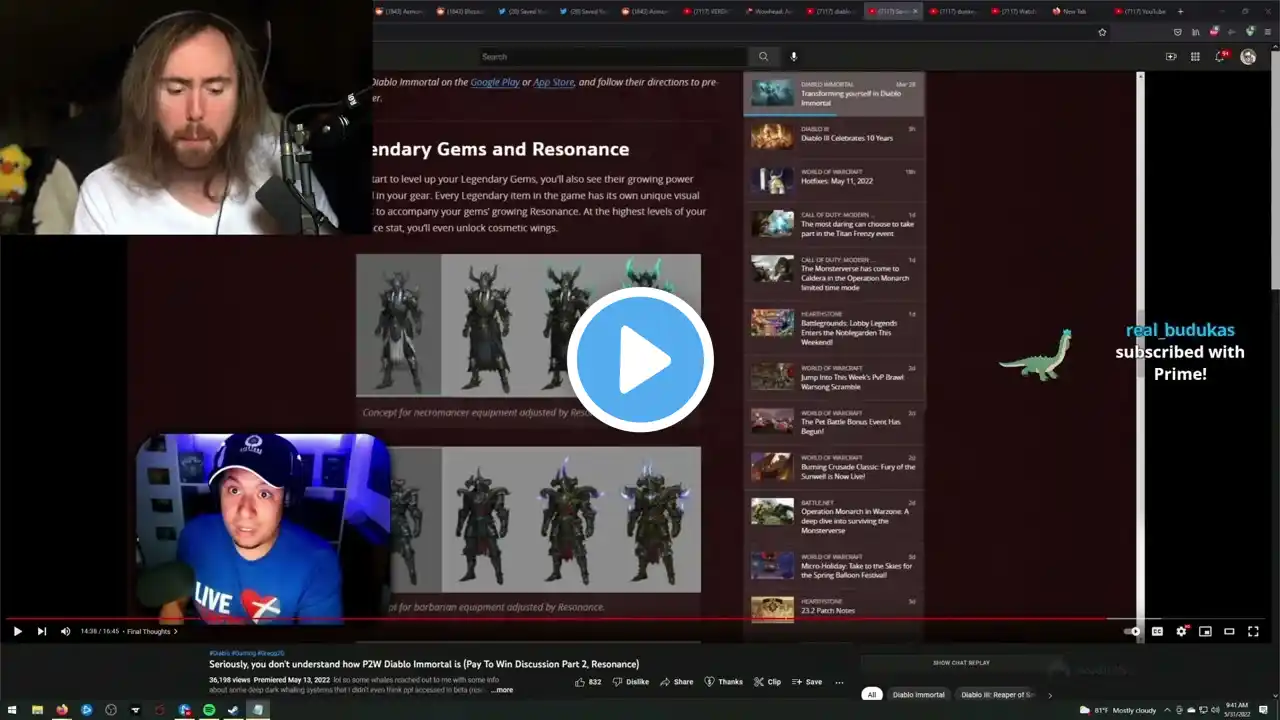Screen dimensions: 1280x720
Task: Open video player settings gear
Action: click(x=1181, y=631)
